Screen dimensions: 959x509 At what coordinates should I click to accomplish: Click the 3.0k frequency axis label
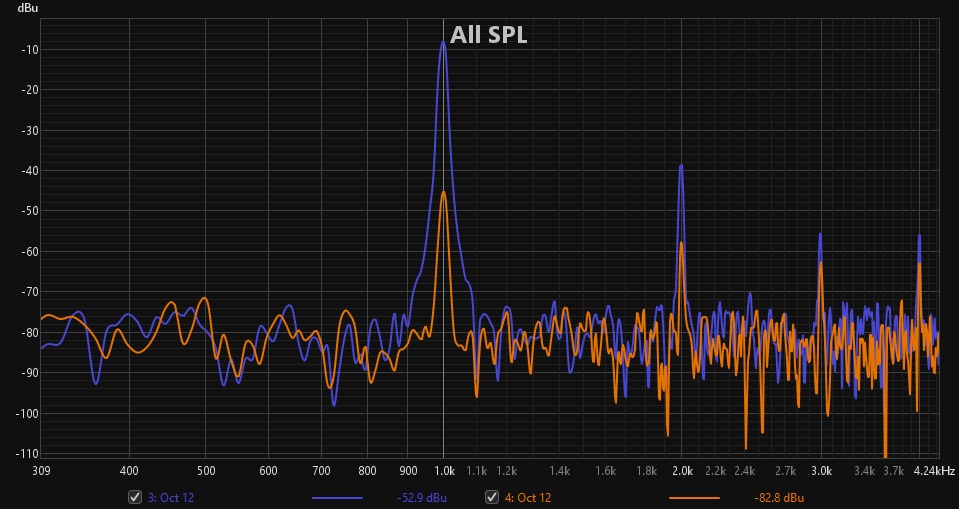pyautogui.click(x=821, y=471)
